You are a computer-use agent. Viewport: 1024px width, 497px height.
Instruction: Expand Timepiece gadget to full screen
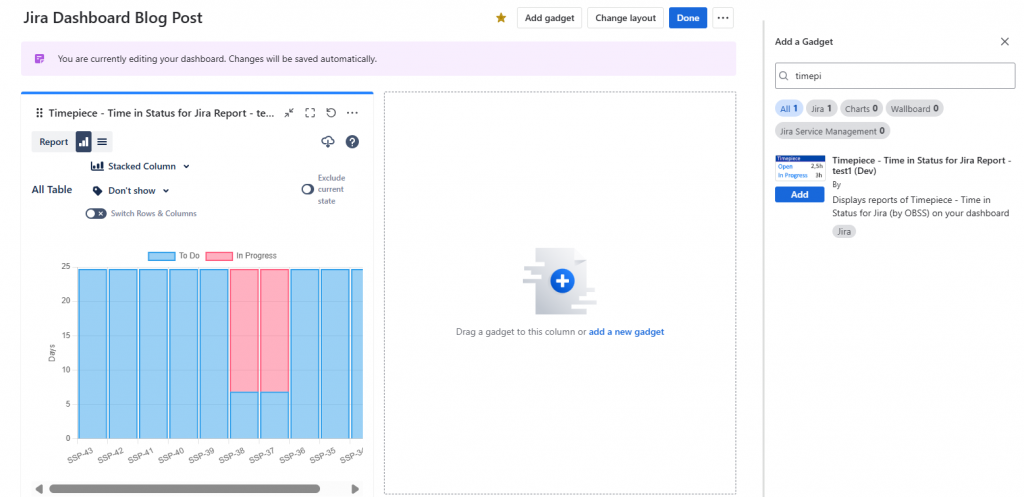tap(310, 113)
